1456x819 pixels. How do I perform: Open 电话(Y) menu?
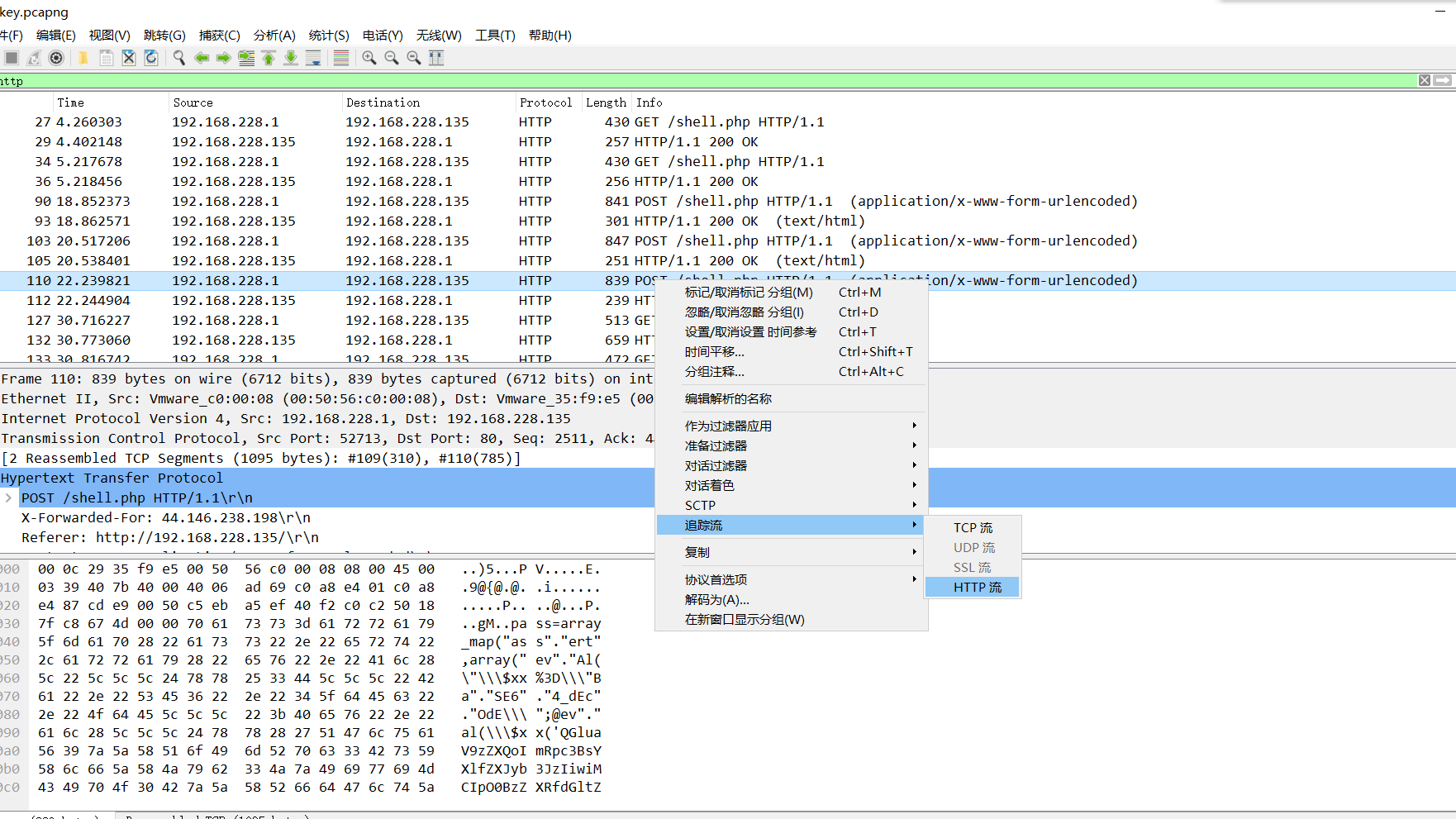click(x=383, y=35)
